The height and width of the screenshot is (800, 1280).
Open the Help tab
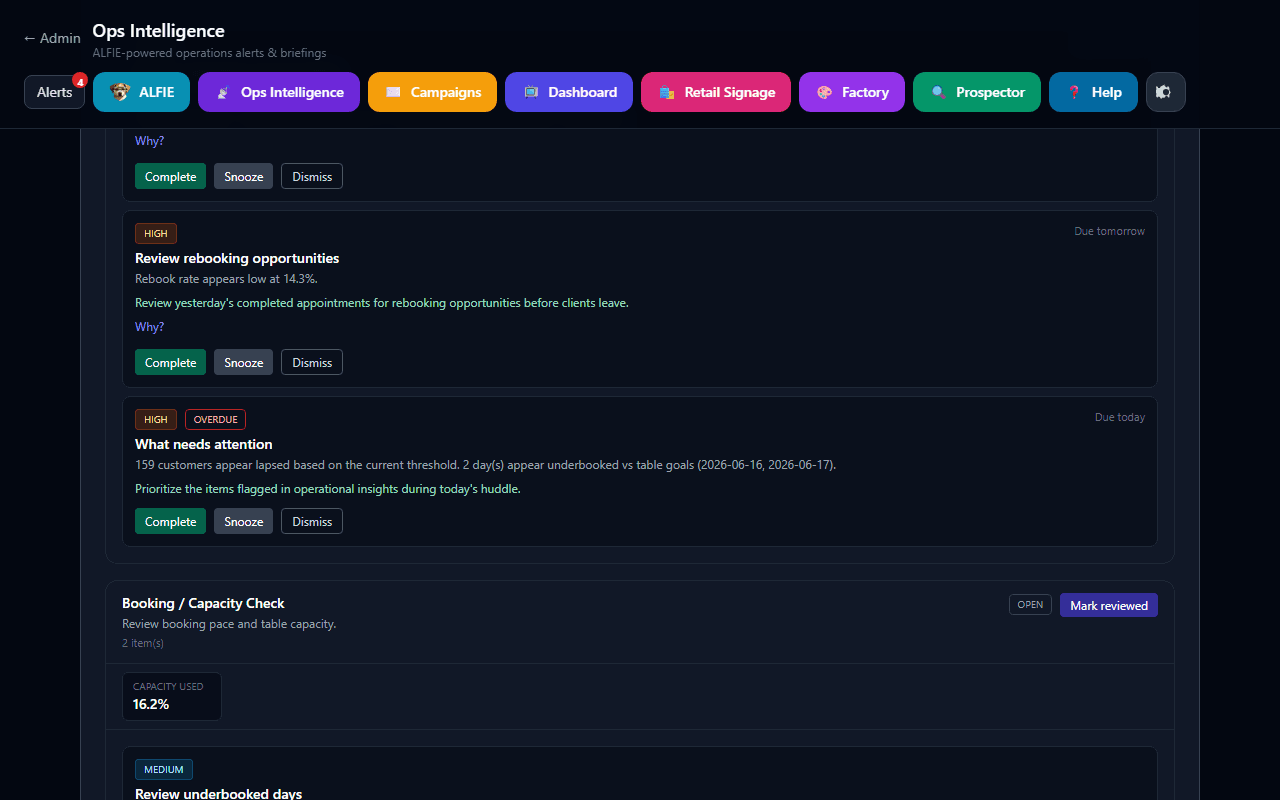click(1093, 92)
